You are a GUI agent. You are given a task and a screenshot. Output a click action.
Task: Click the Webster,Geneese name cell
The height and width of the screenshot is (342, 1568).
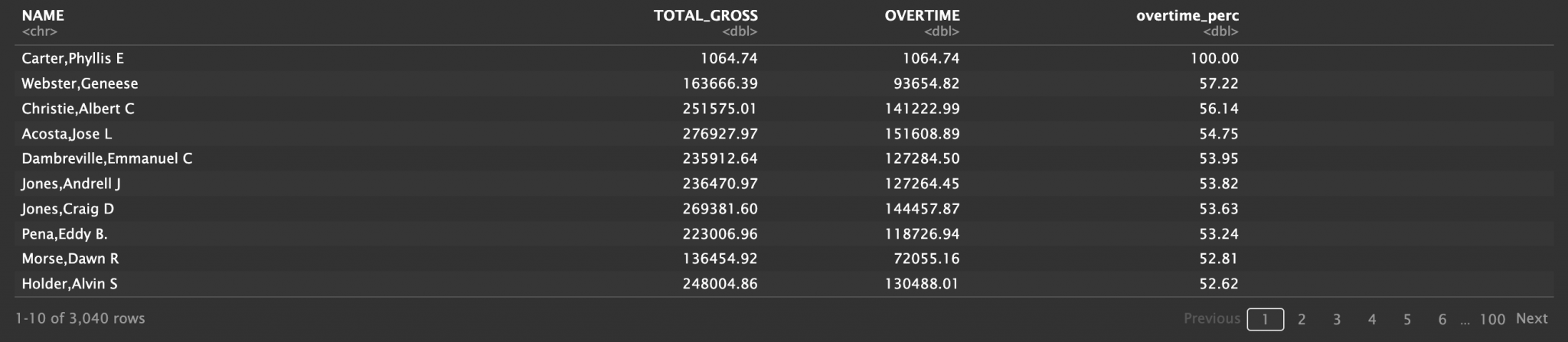pyautogui.click(x=80, y=83)
